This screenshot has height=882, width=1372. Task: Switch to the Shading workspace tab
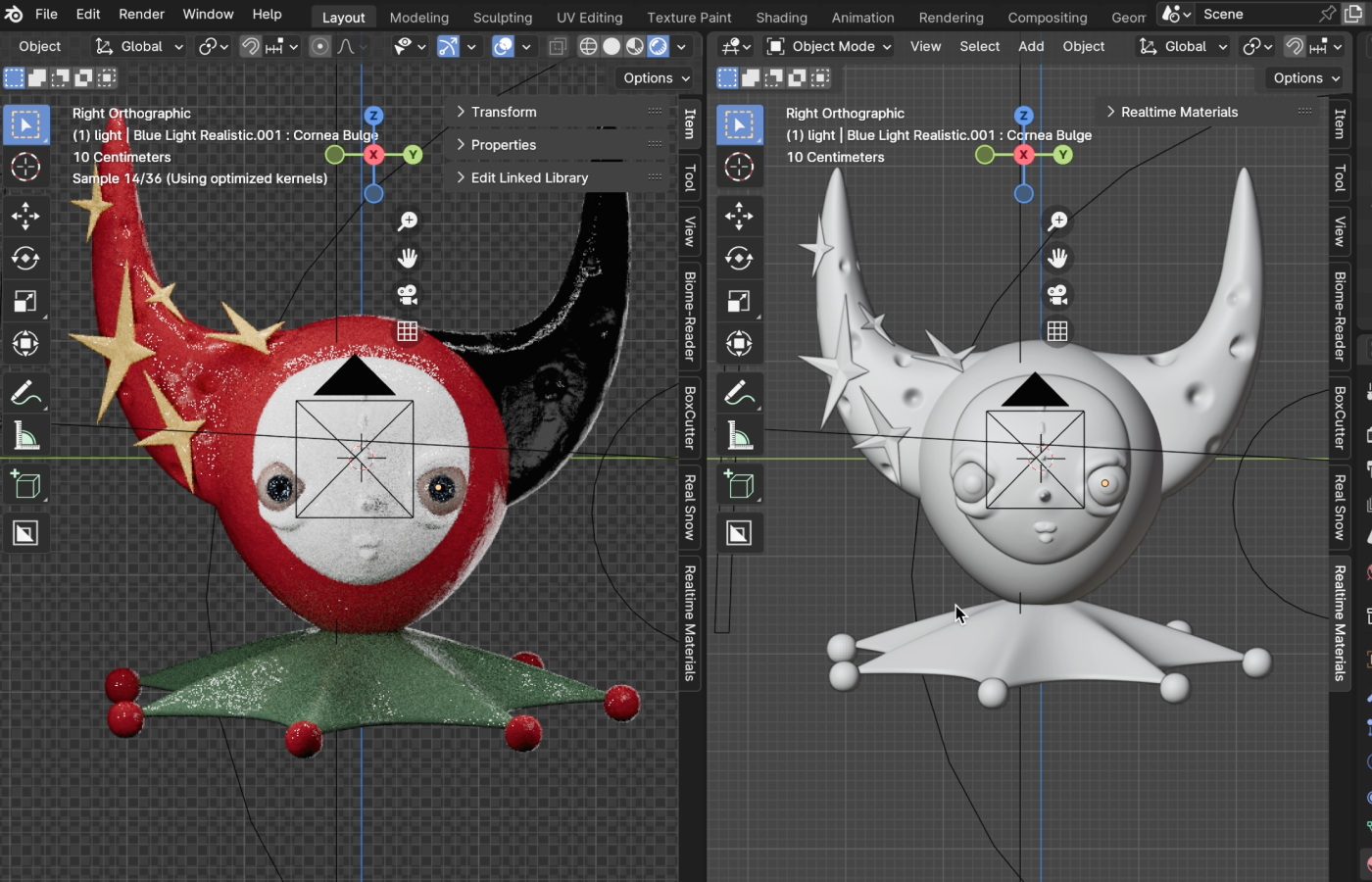781,18
